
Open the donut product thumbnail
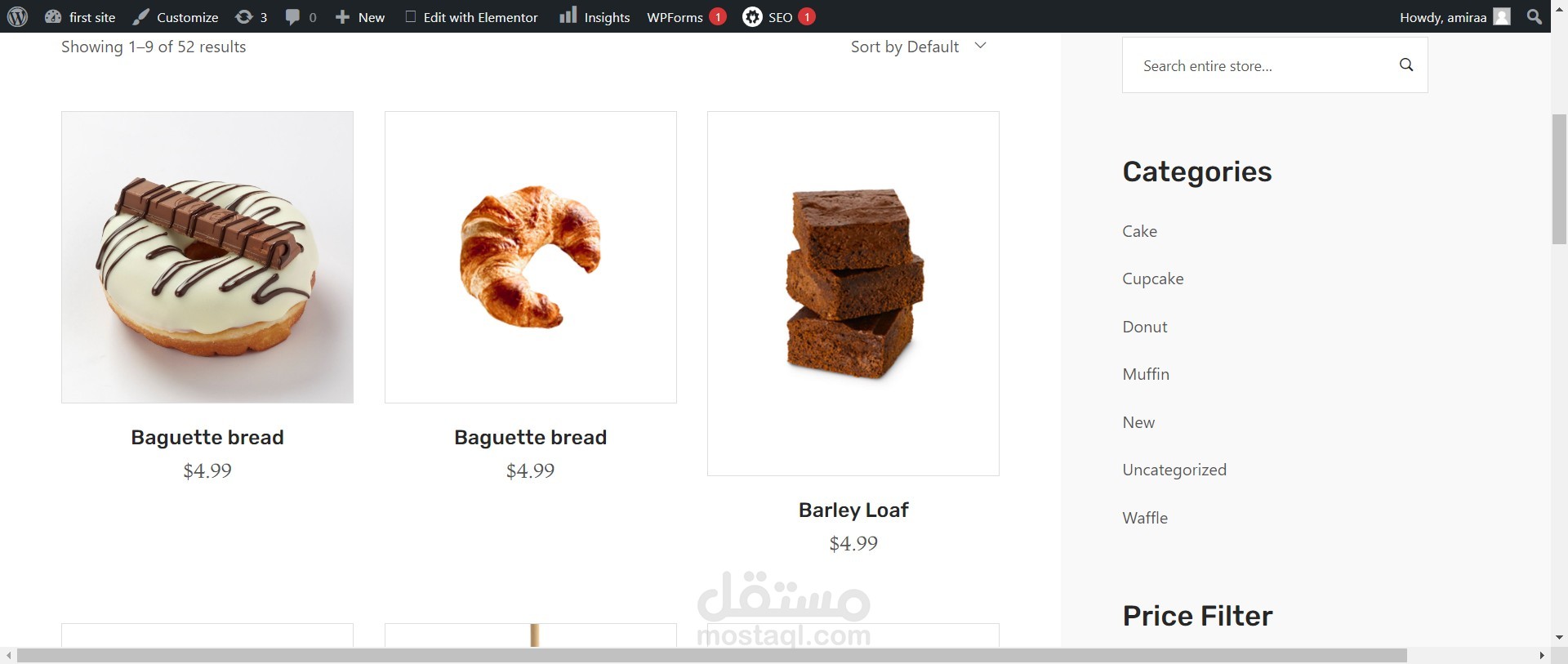pos(207,257)
